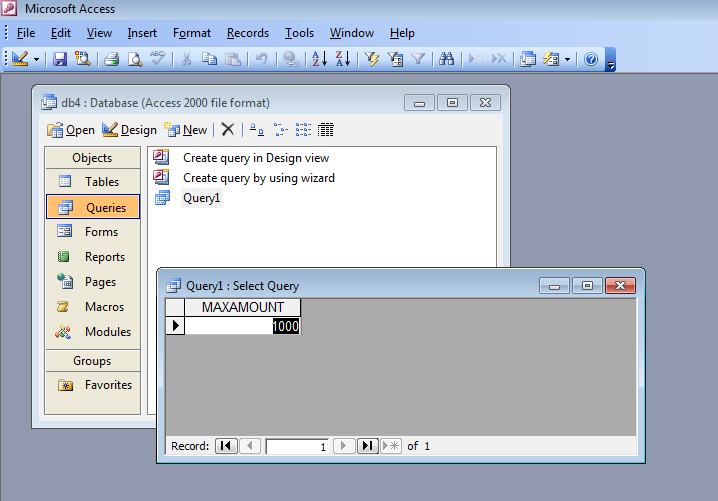718x501 pixels.
Task: Go to last record navigation button
Action: pos(367,447)
